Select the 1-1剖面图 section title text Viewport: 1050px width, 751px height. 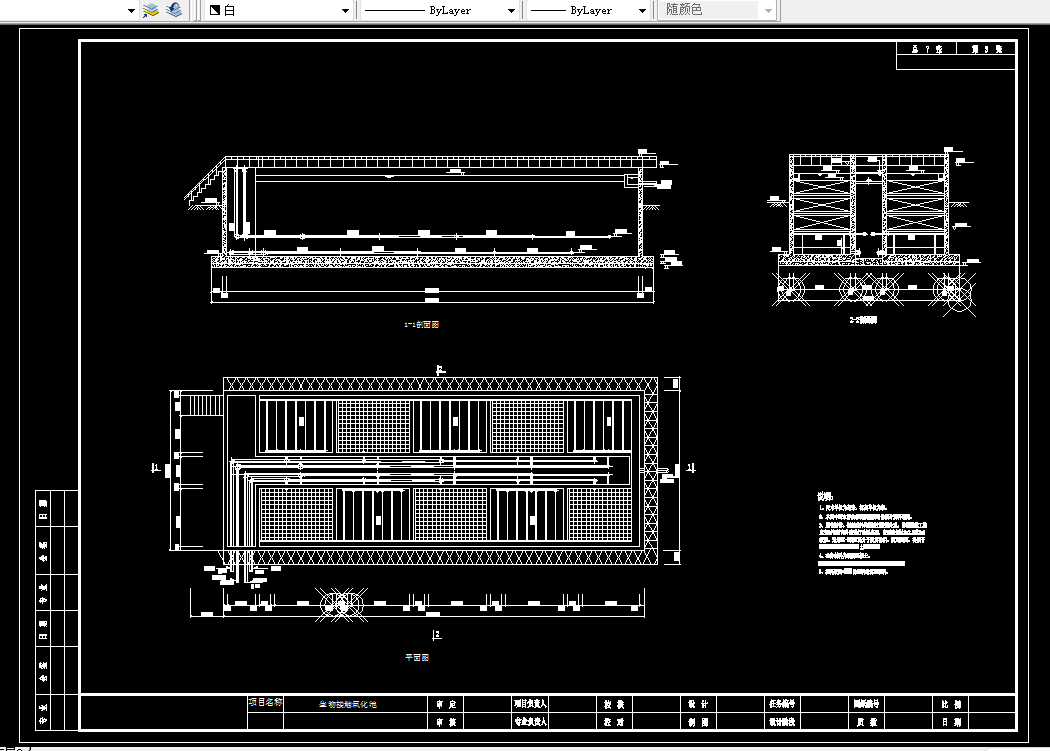[x=421, y=324]
